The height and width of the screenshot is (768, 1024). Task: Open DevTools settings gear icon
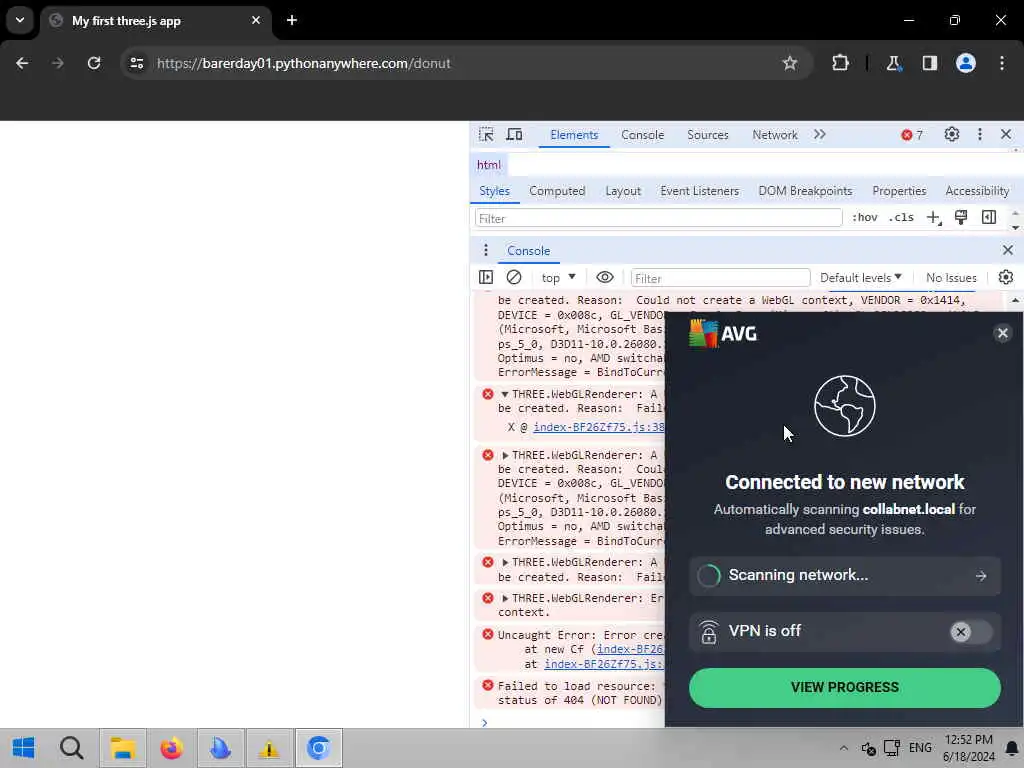pos(952,135)
